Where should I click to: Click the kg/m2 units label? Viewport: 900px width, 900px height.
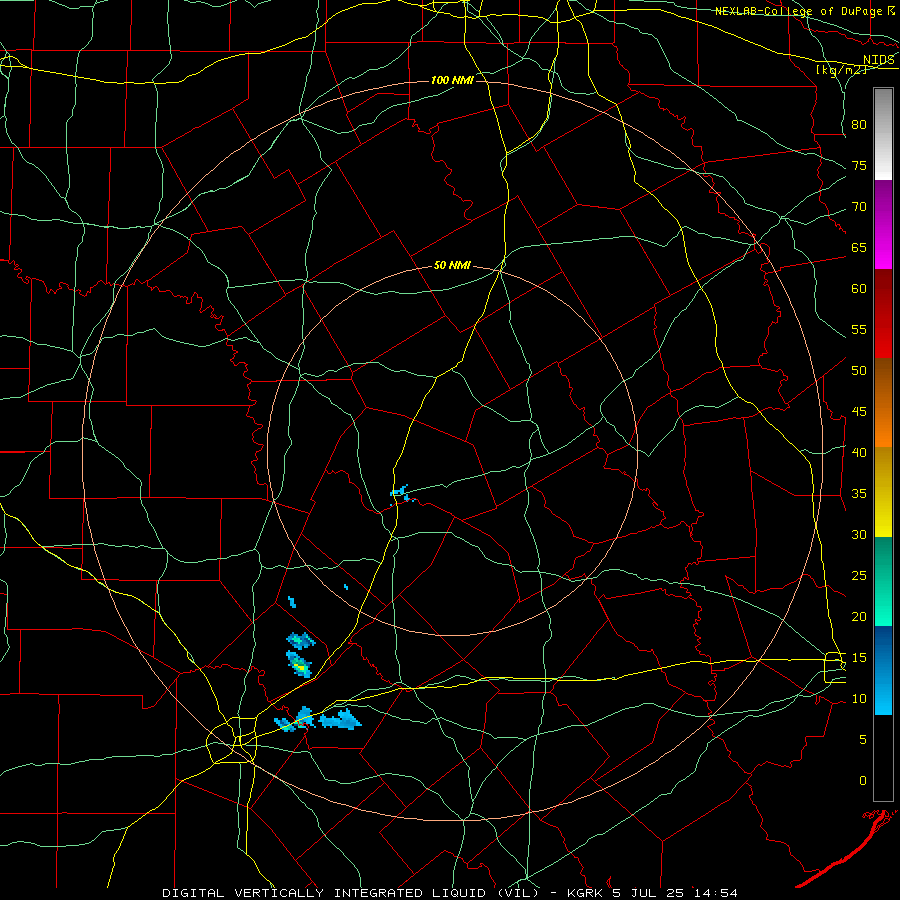pyautogui.click(x=841, y=70)
